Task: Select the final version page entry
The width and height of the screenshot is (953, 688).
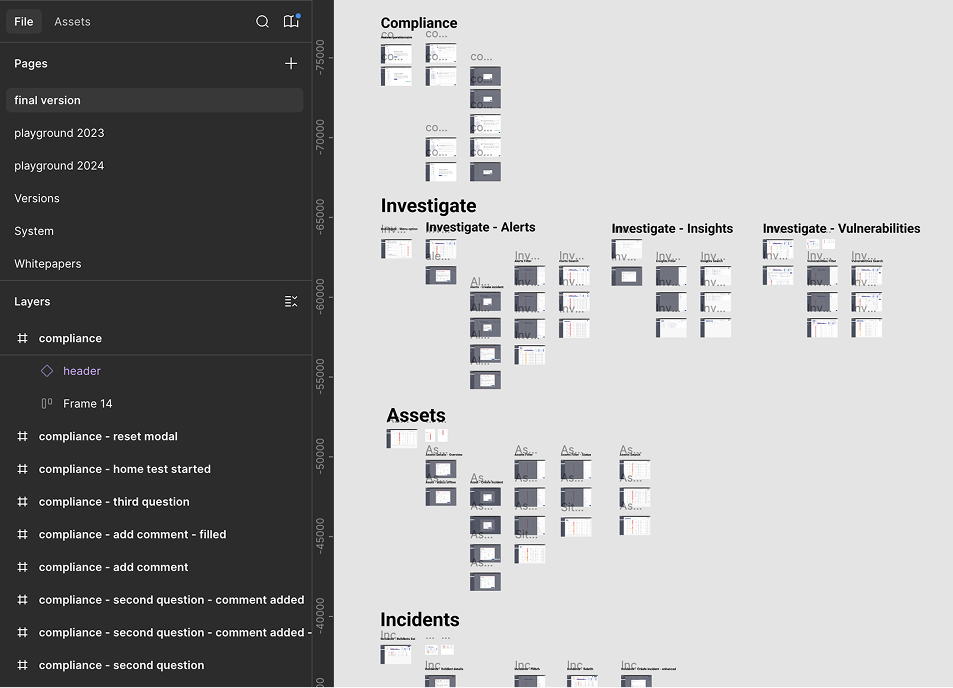Action: click(x=46, y=99)
